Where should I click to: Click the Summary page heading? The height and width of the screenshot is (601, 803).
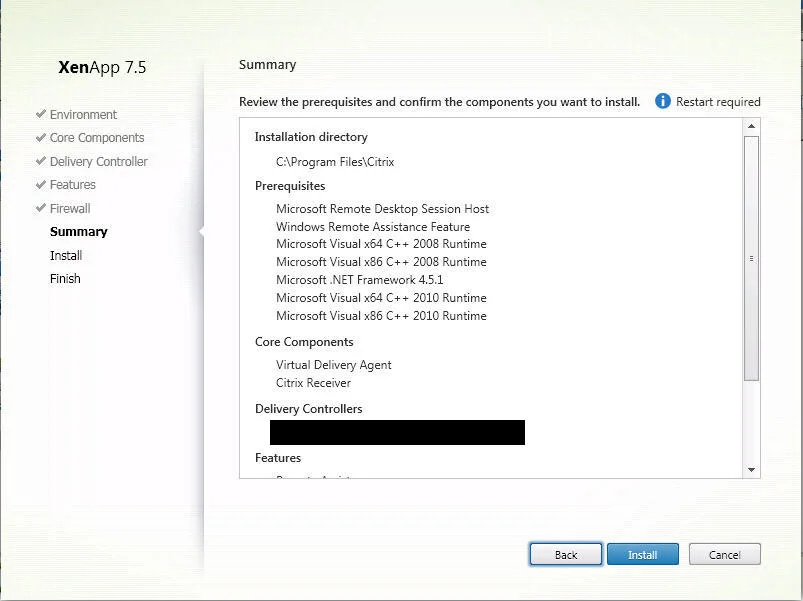[x=267, y=65]
